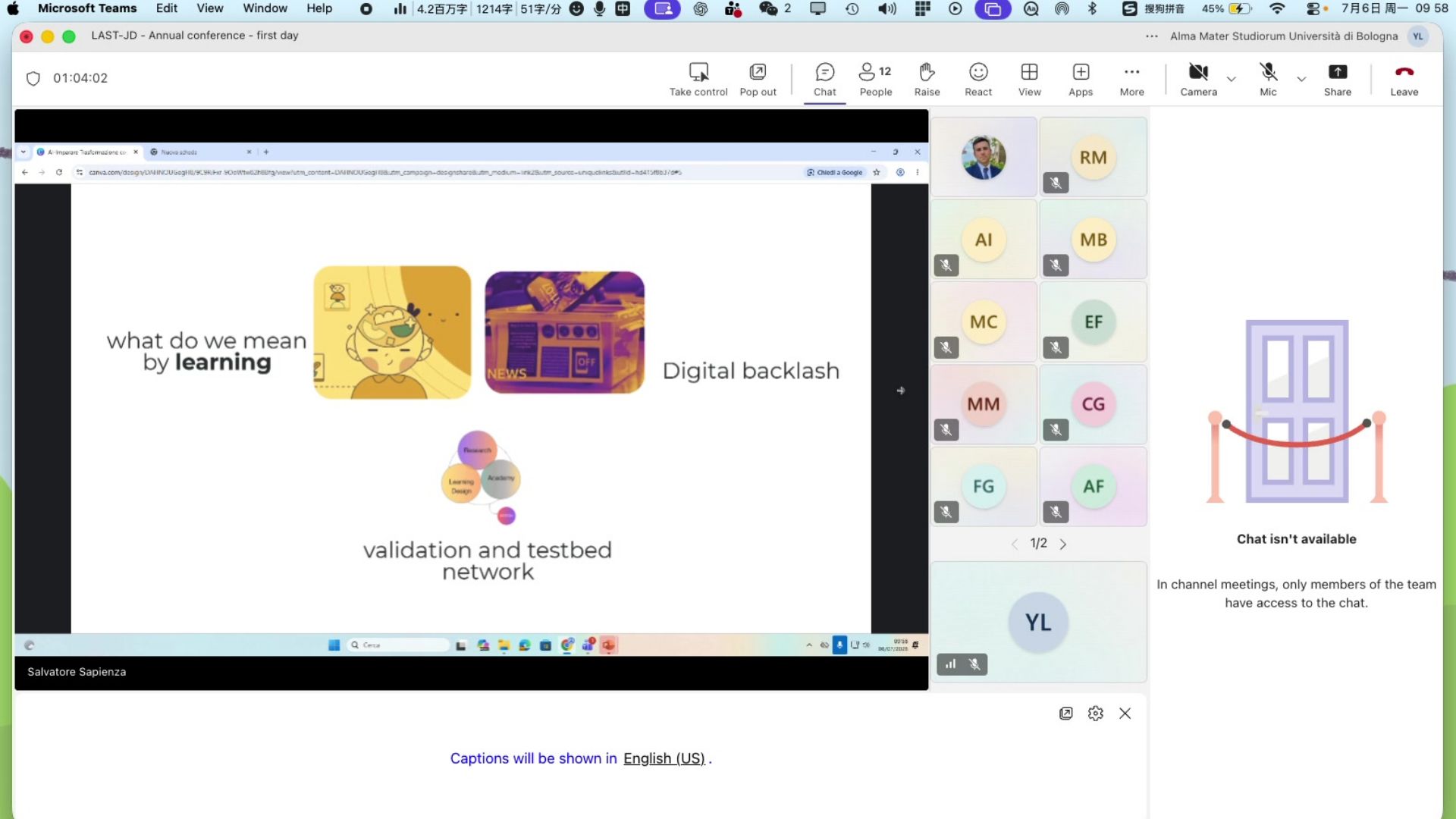1456x819 pixels.
Task: Unmute the Mic
Action: 1268,80
